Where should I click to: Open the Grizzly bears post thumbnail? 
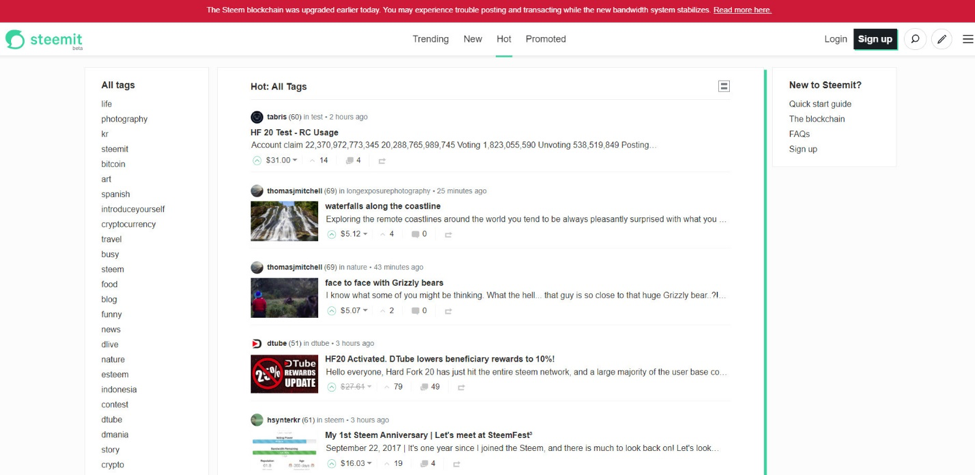click(284, 298)
